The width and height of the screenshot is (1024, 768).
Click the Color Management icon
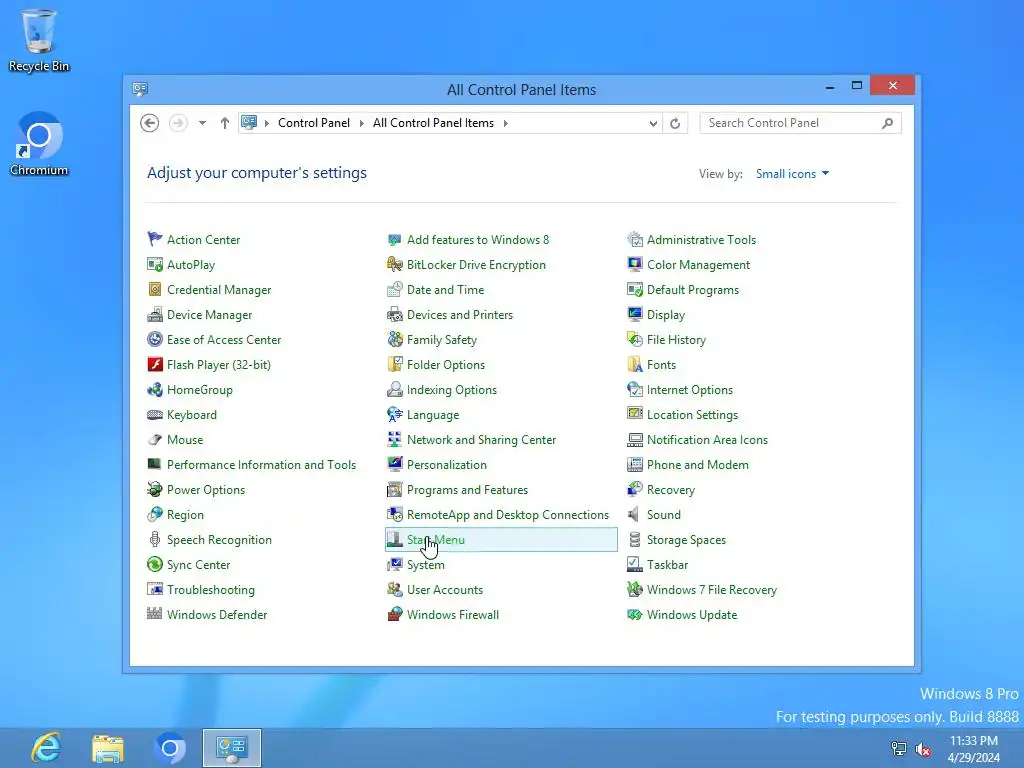tap(635, 264)
